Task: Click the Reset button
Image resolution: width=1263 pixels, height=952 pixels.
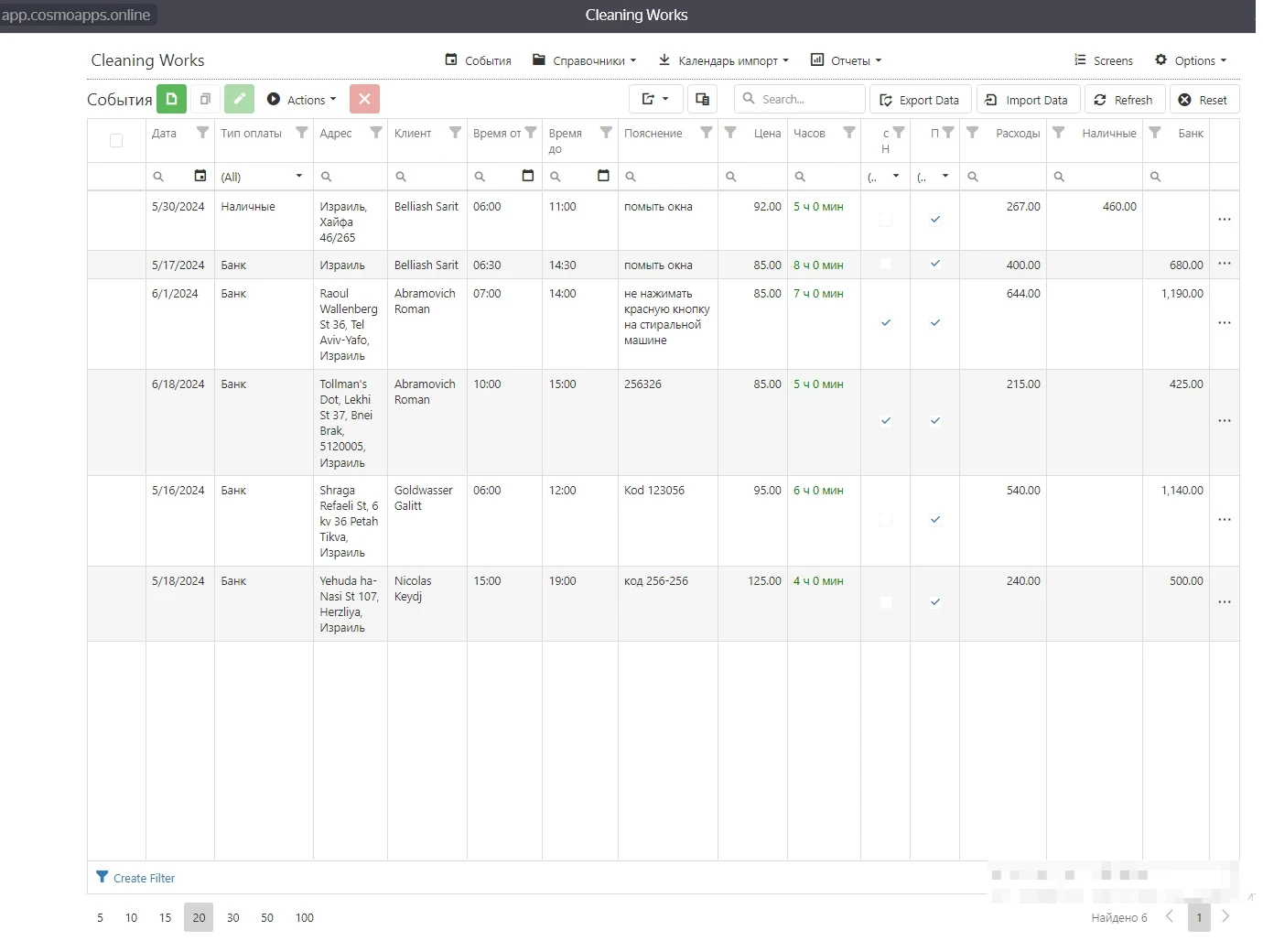Action: 1203,100
